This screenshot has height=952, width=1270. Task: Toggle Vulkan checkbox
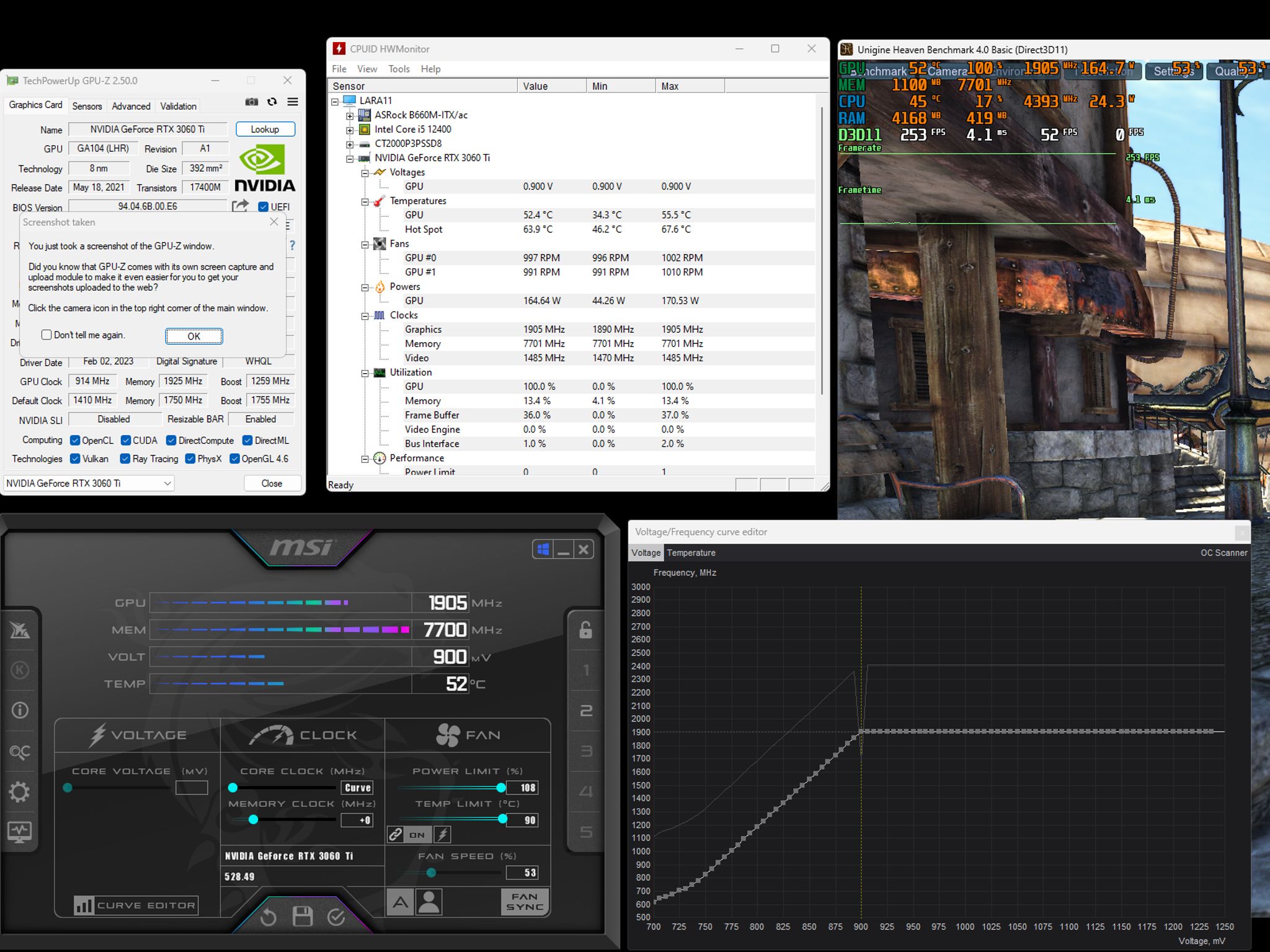75,459
